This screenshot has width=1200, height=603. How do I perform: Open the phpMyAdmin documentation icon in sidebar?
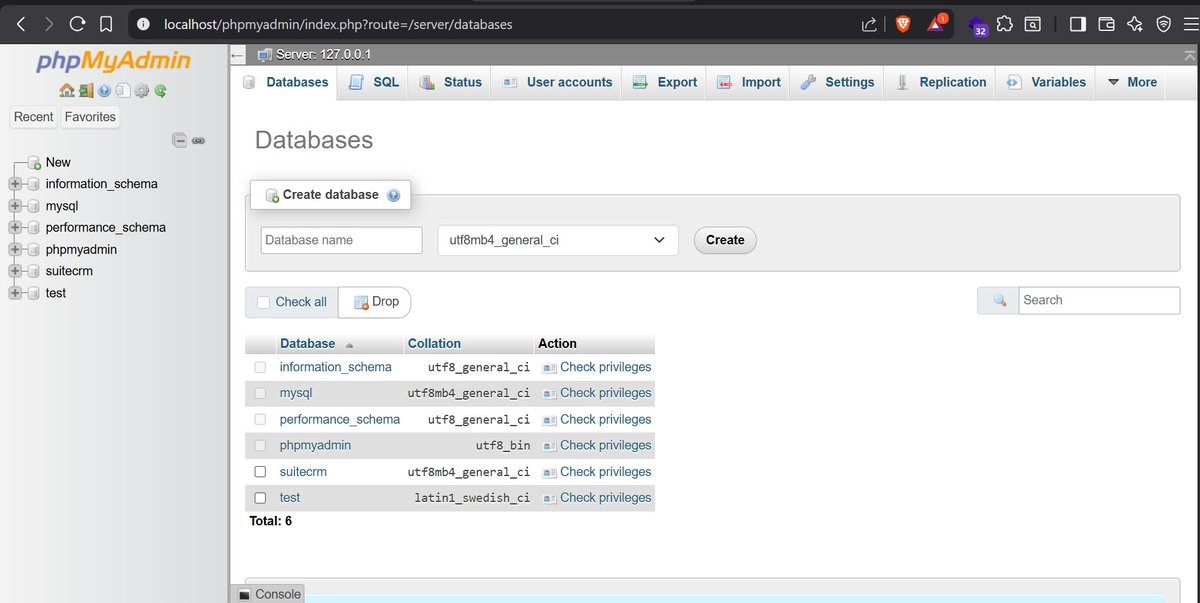pyautogui.click(x=104, y=91)
